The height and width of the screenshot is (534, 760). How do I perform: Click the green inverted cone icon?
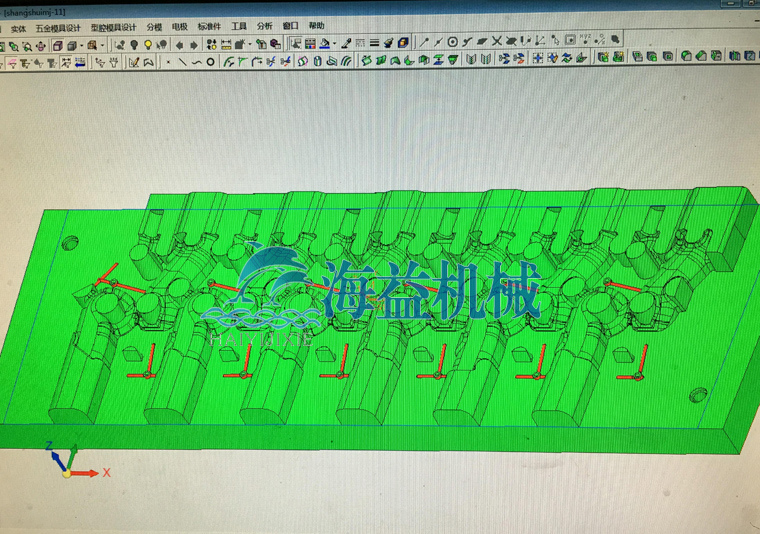(453, 59)
